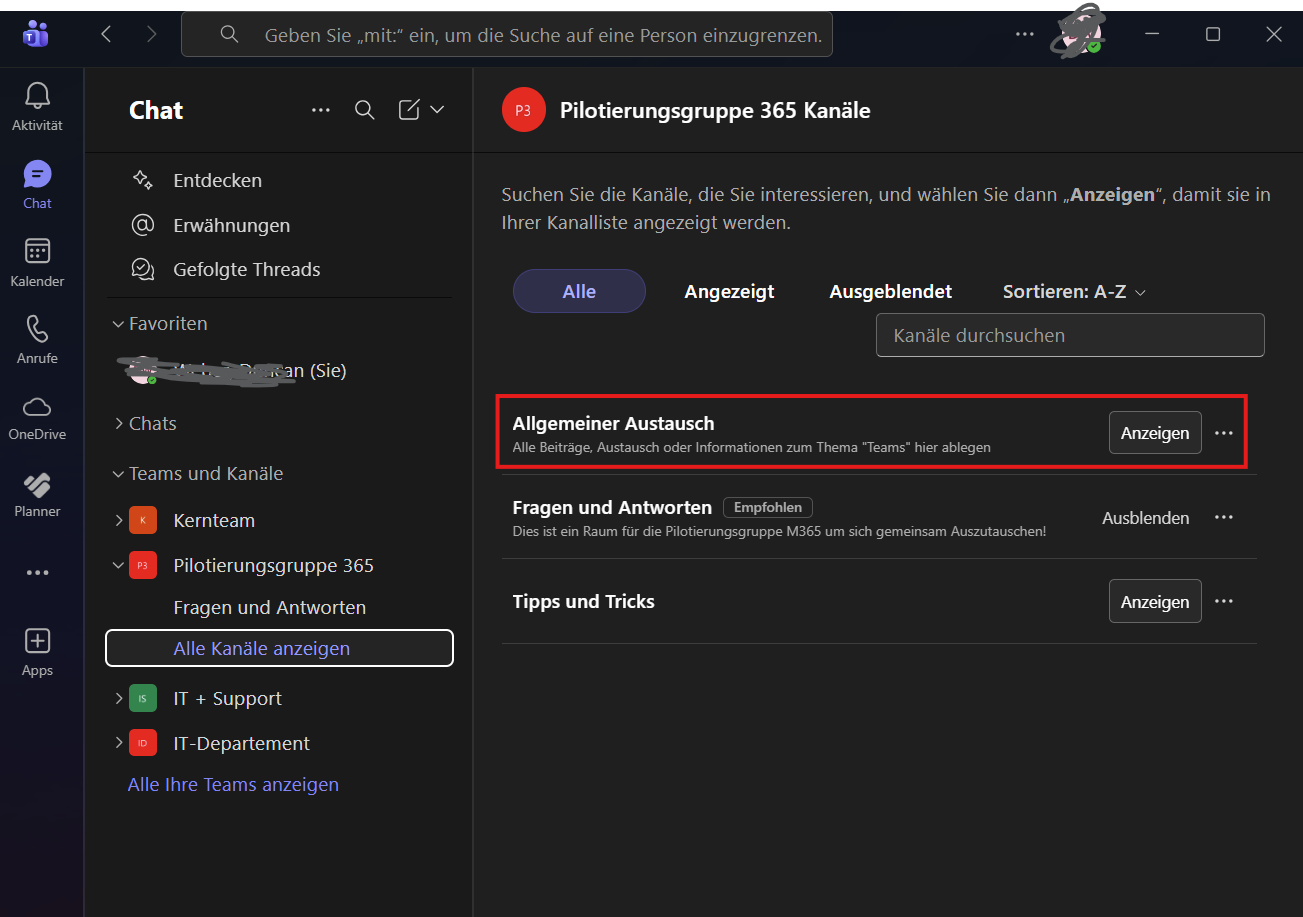Viewport: 1303px width, 917px height.
Task: Open Kalender in the left rail
Action: coord(37,252)
